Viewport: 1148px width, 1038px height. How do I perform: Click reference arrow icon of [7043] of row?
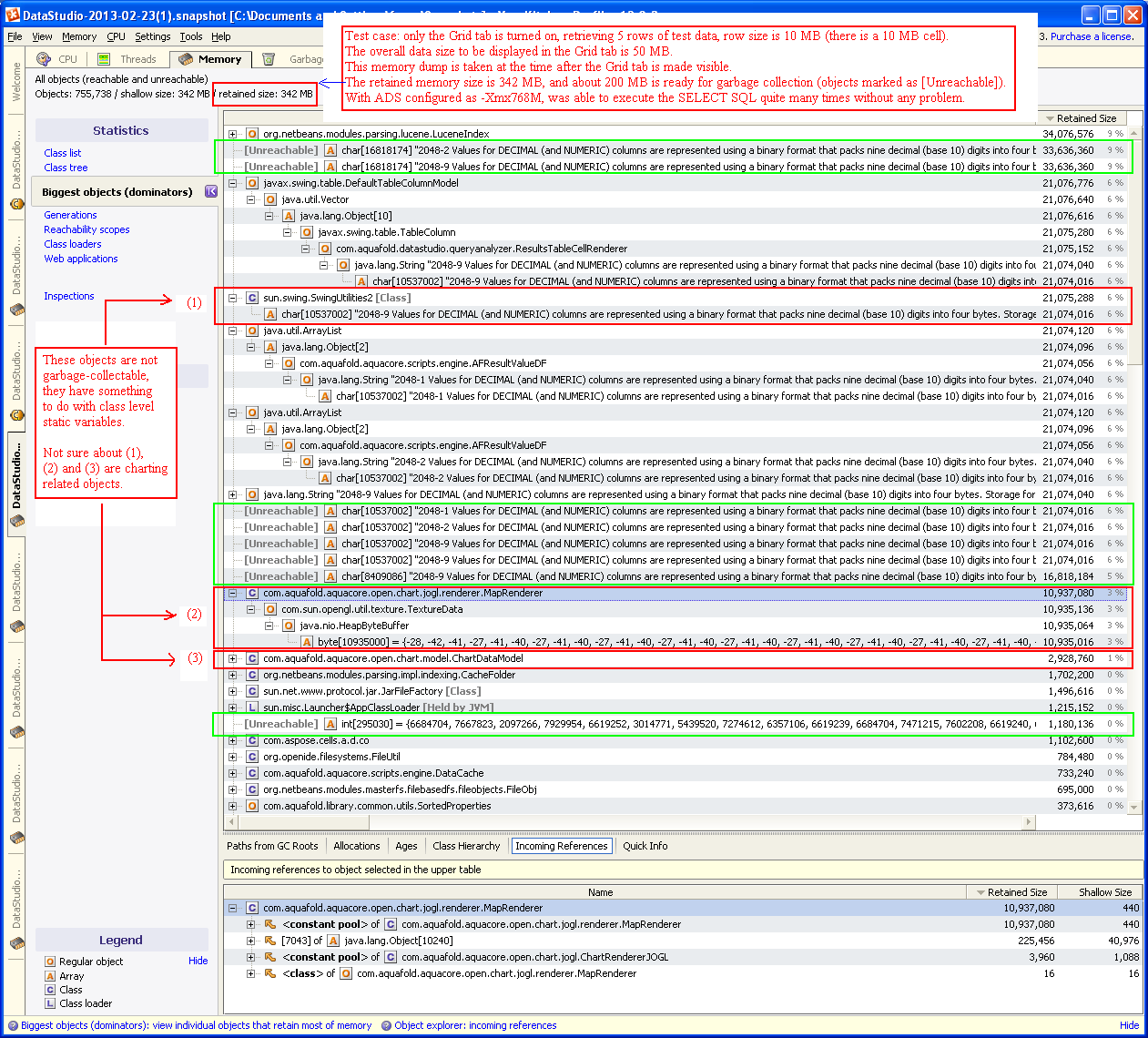point(269,941)
